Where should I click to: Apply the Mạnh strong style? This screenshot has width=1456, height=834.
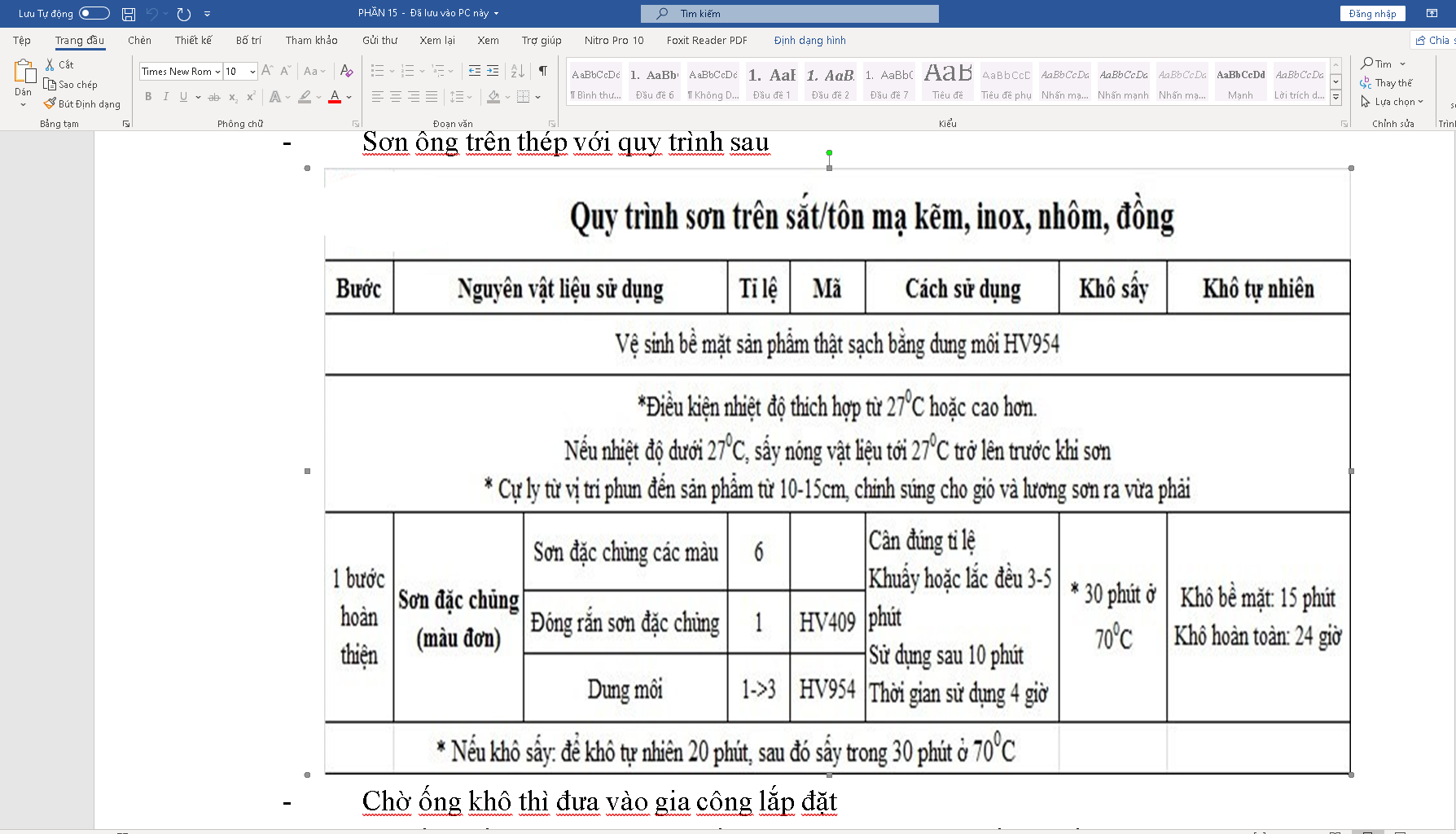click(1240, 83)
